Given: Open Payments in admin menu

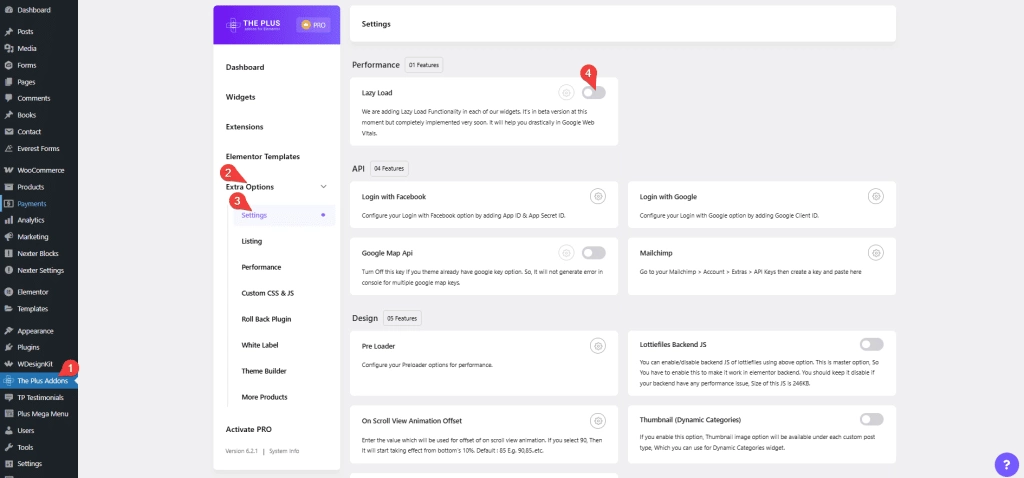Looking at the screenshot, I should [x=39, y=204].
